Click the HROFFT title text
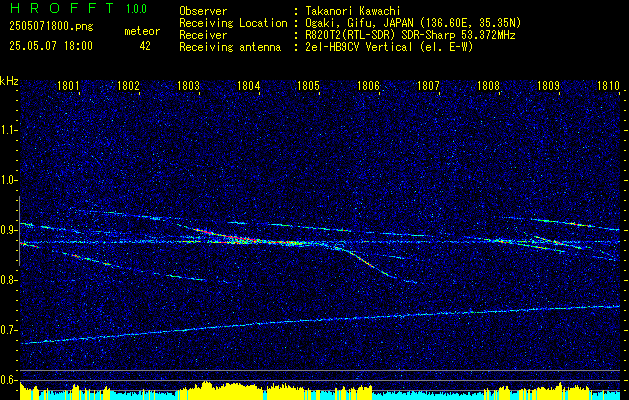The height and width of the screenshot is (400, 629). (x=62, y=8)
